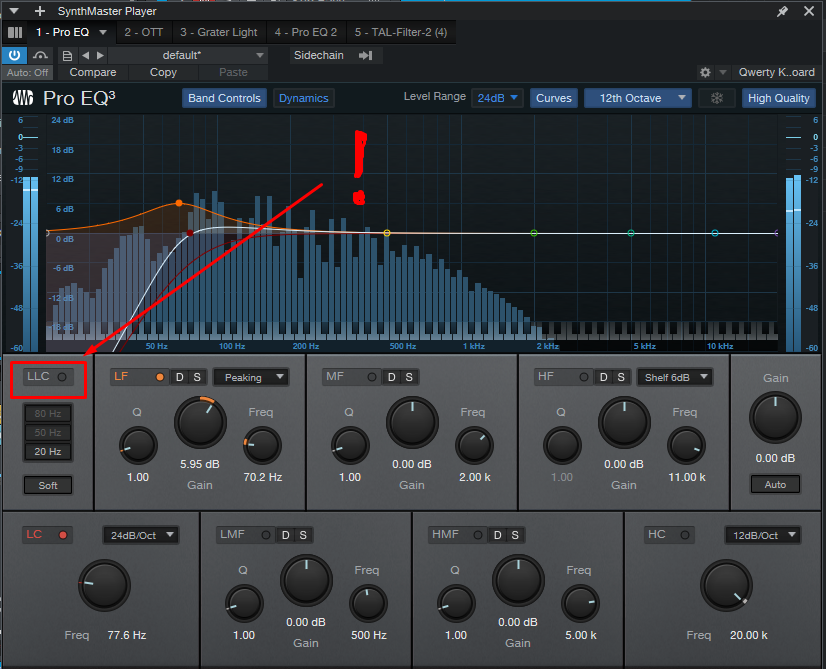Click the Soft button under LLC
This screenshot has width=826, height=669.
tap(47, 485)
